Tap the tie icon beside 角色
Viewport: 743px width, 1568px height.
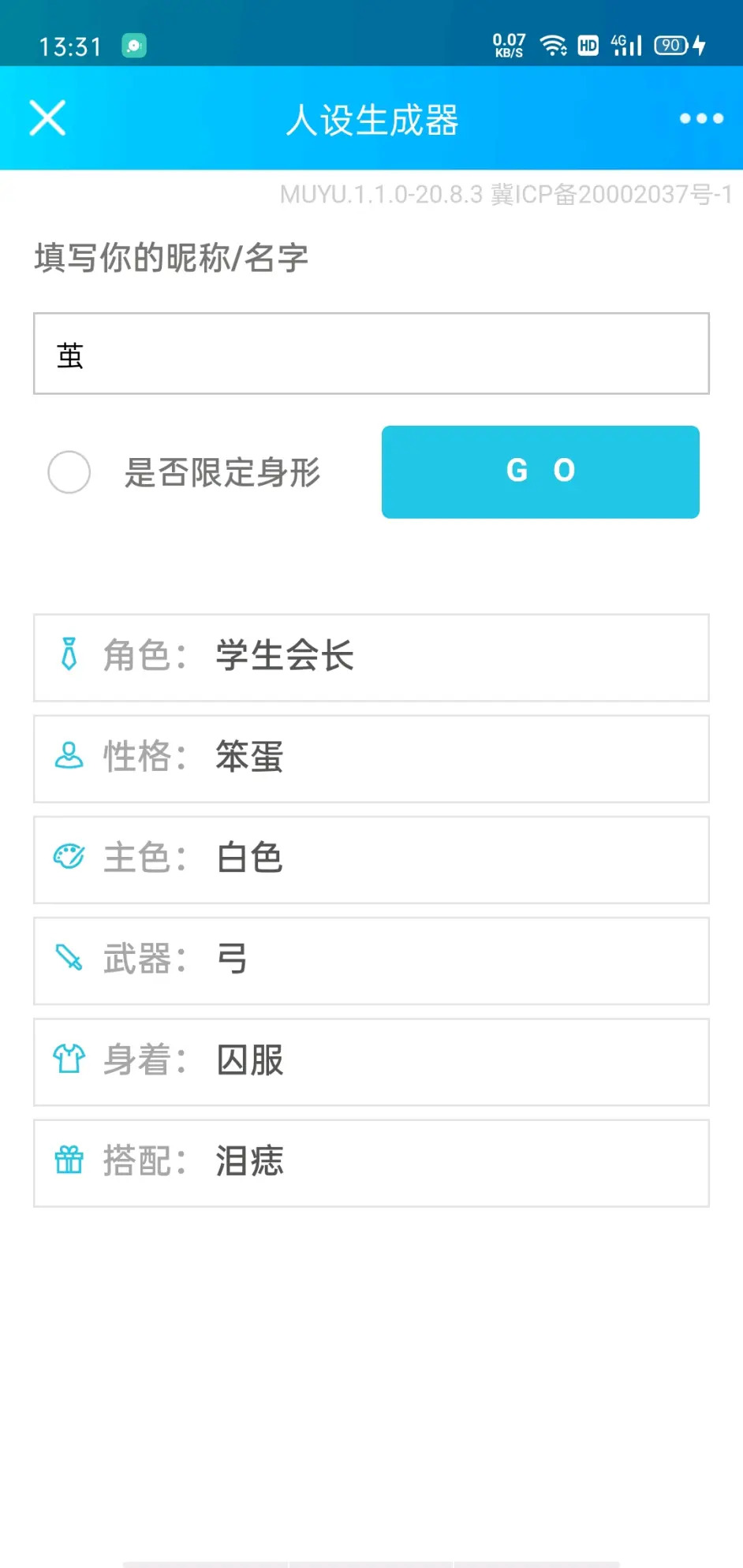click(69, 654)
